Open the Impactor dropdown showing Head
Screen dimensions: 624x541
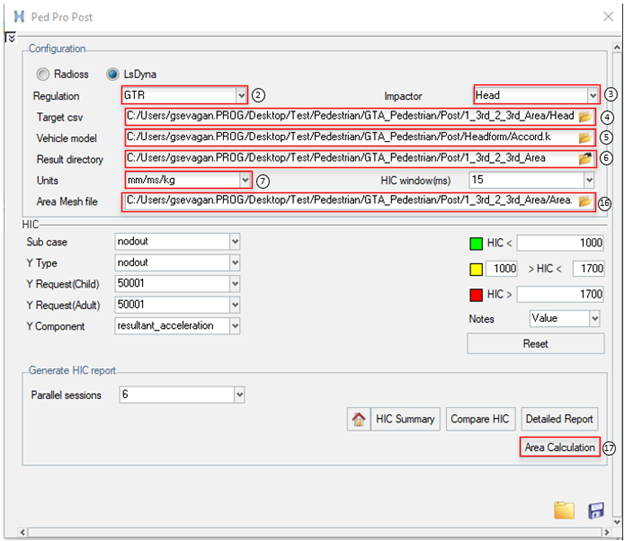(536, 96)
